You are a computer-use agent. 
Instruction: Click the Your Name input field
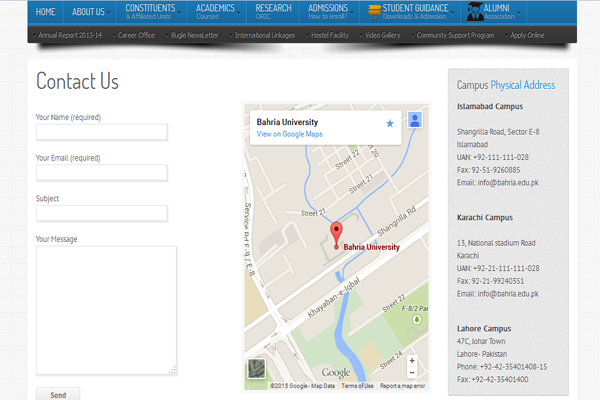click(102, 132)
